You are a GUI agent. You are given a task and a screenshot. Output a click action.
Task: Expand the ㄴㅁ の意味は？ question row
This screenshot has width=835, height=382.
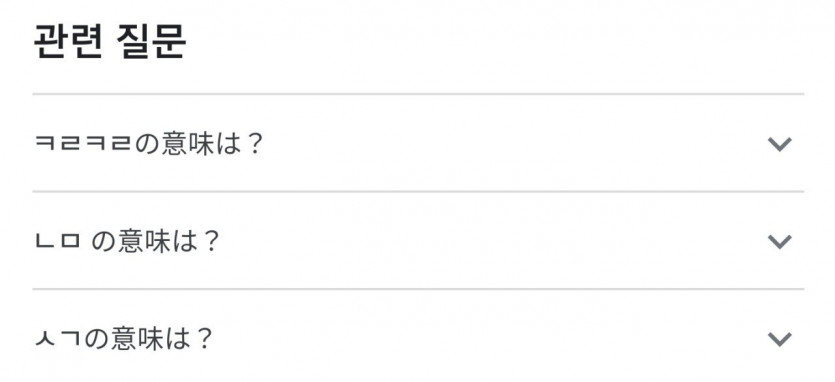coord(418,241)
